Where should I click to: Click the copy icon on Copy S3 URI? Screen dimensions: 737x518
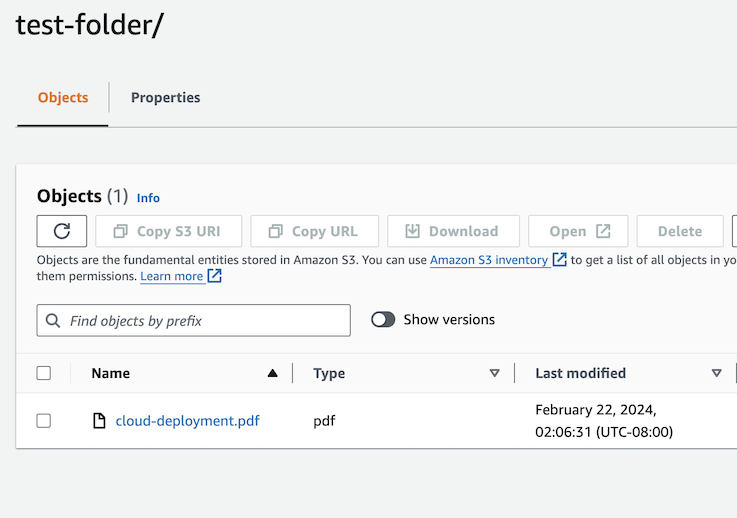[121, 231]
